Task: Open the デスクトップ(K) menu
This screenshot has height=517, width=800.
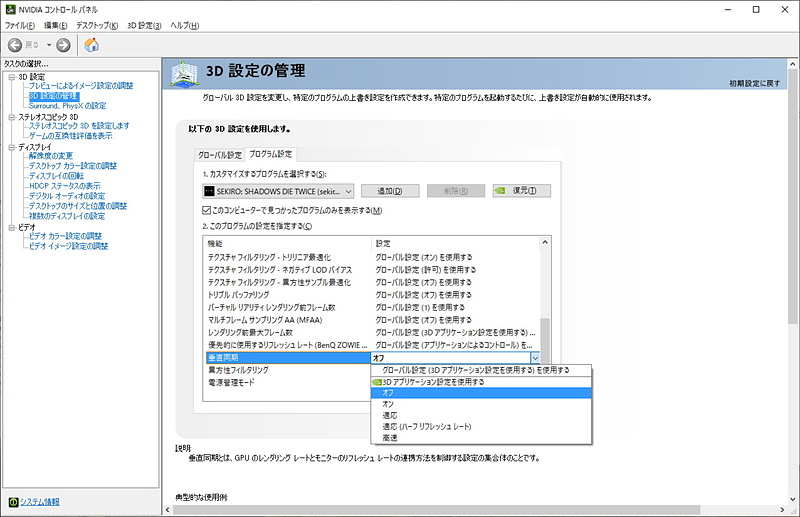Action: pos(97,26)
